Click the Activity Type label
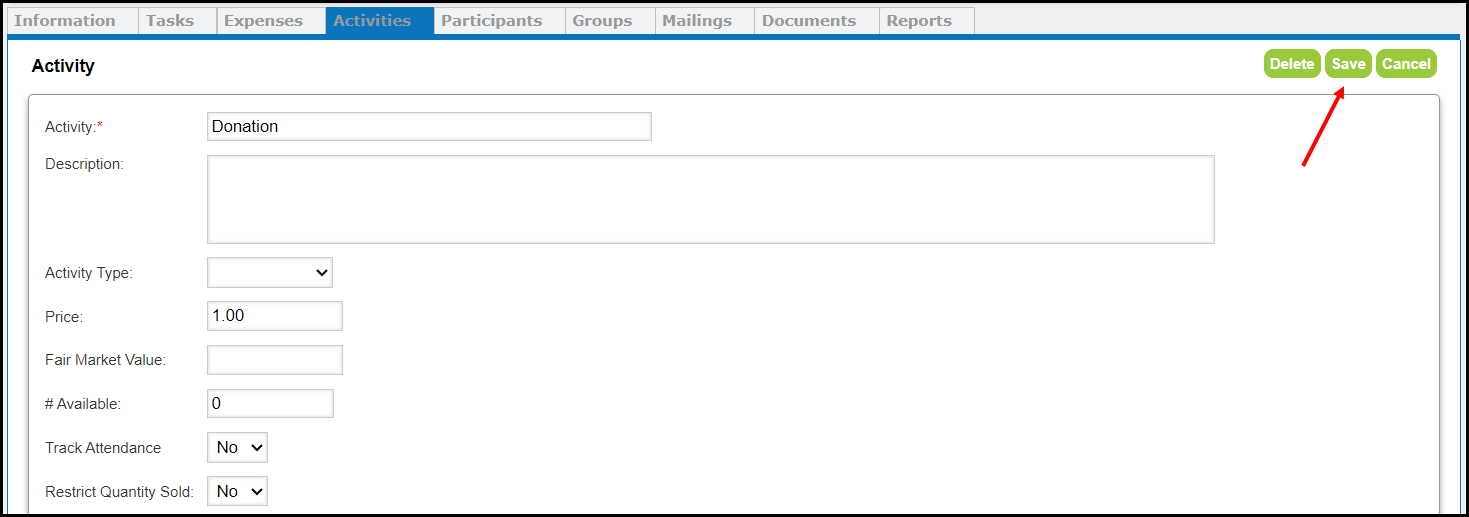The image size is (1469, 517). [89, 273]
